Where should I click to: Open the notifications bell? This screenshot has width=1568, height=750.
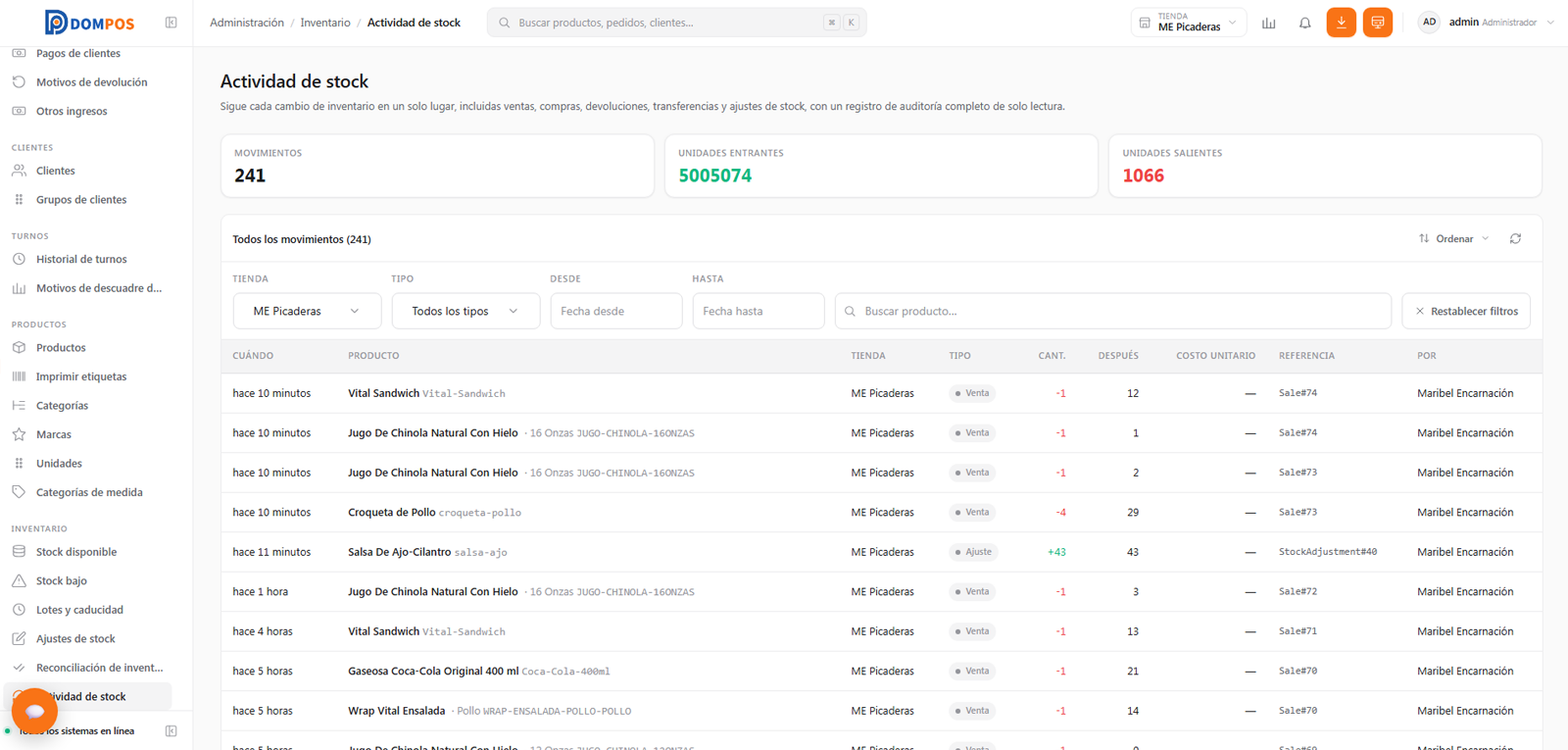click(x=1305, y=23)
